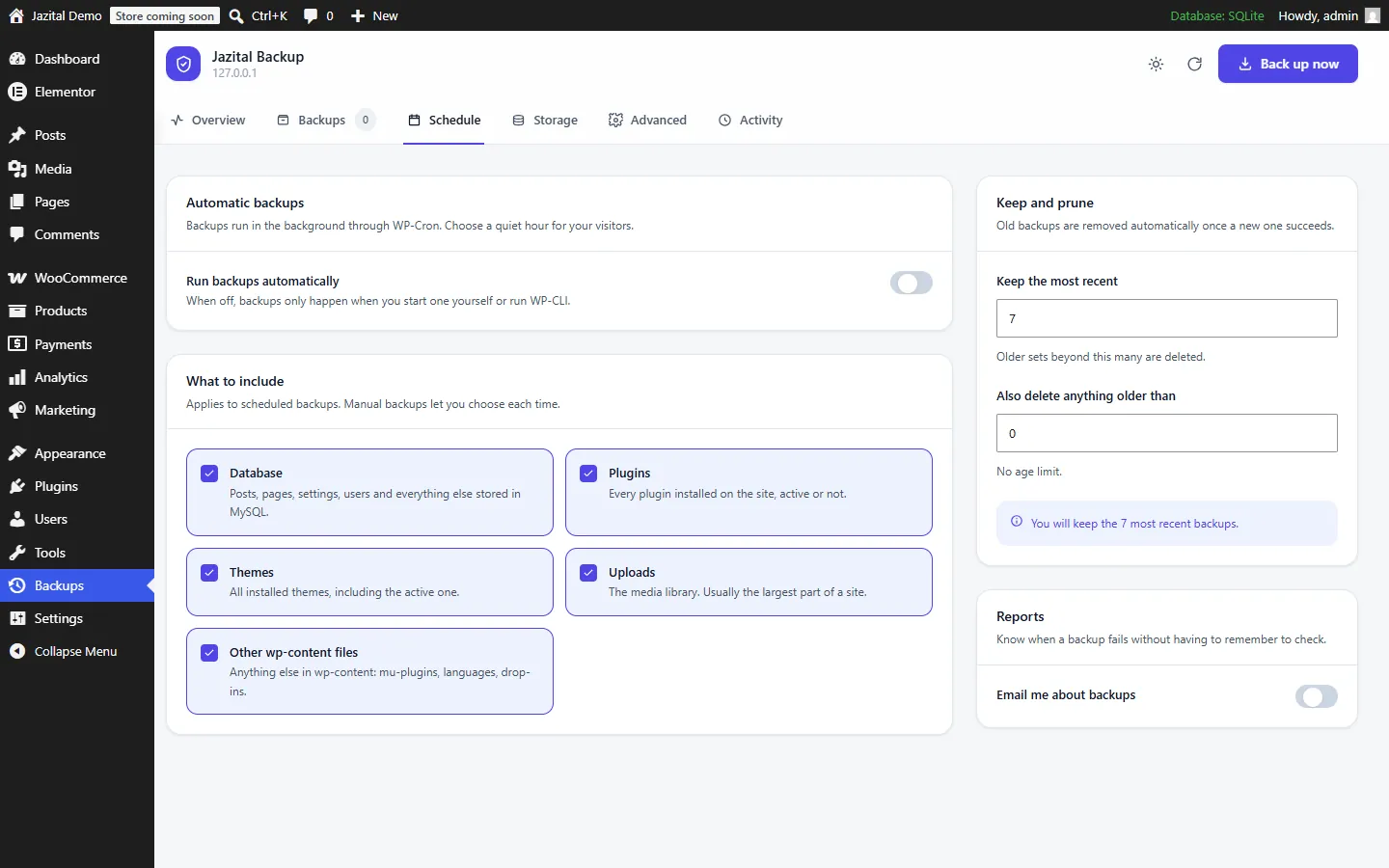Click the Analytics bar chart icon
Image resolution: width=1389 pixels, height=868 pixels.
tap(17, 377)
